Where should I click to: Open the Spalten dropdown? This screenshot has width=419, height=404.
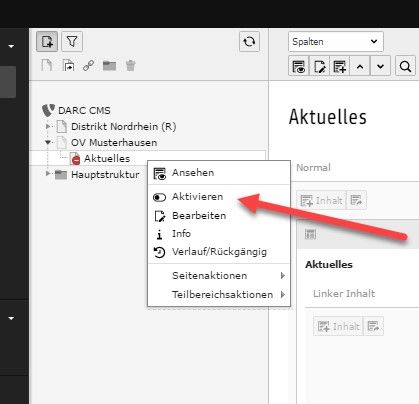(336, 42)
